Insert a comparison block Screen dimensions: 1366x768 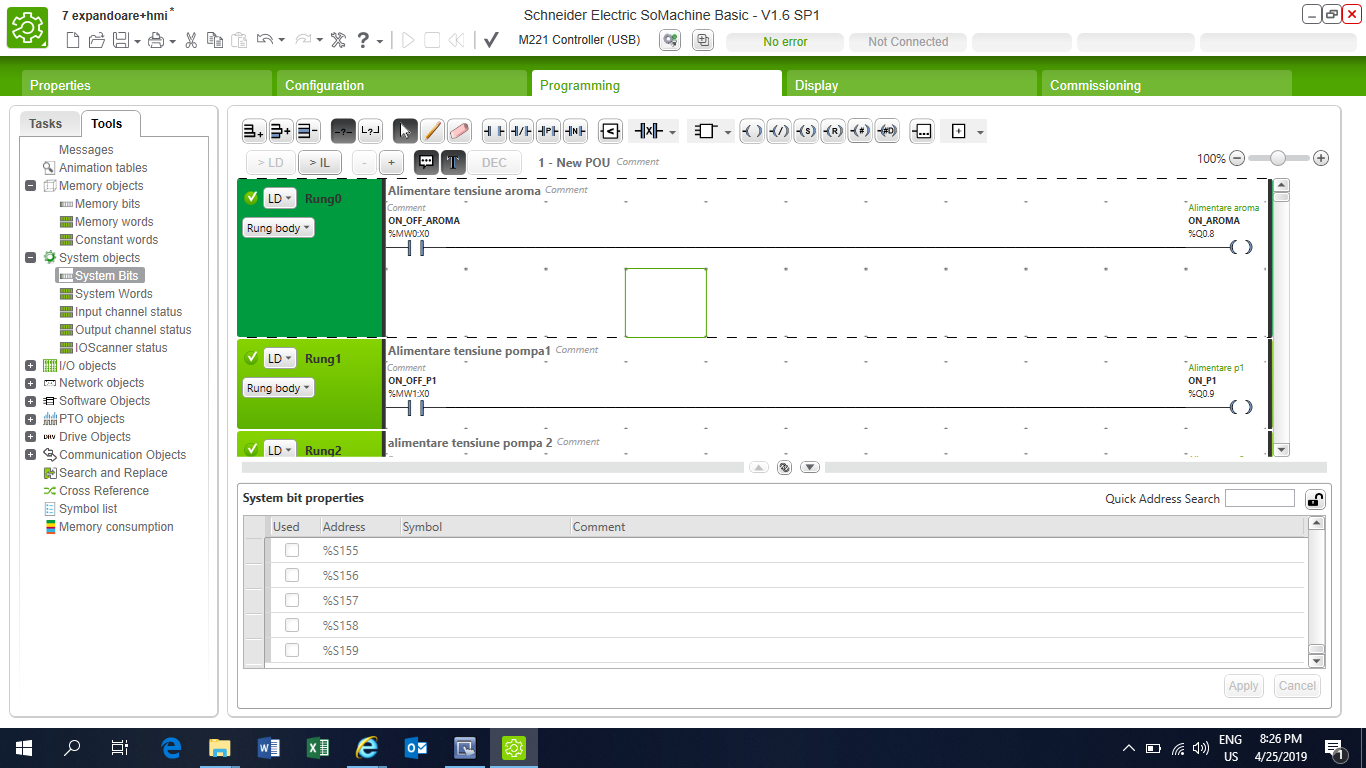coord(610,131)
